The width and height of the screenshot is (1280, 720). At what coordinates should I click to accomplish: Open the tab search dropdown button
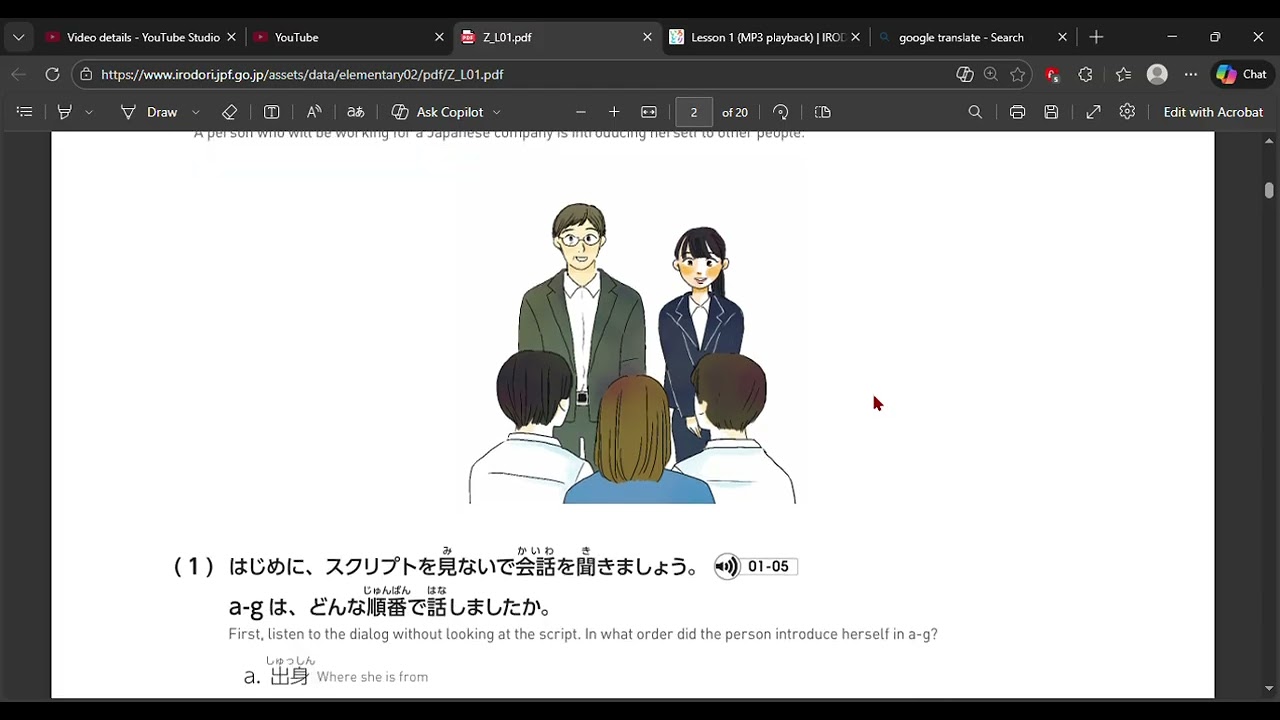18,37
